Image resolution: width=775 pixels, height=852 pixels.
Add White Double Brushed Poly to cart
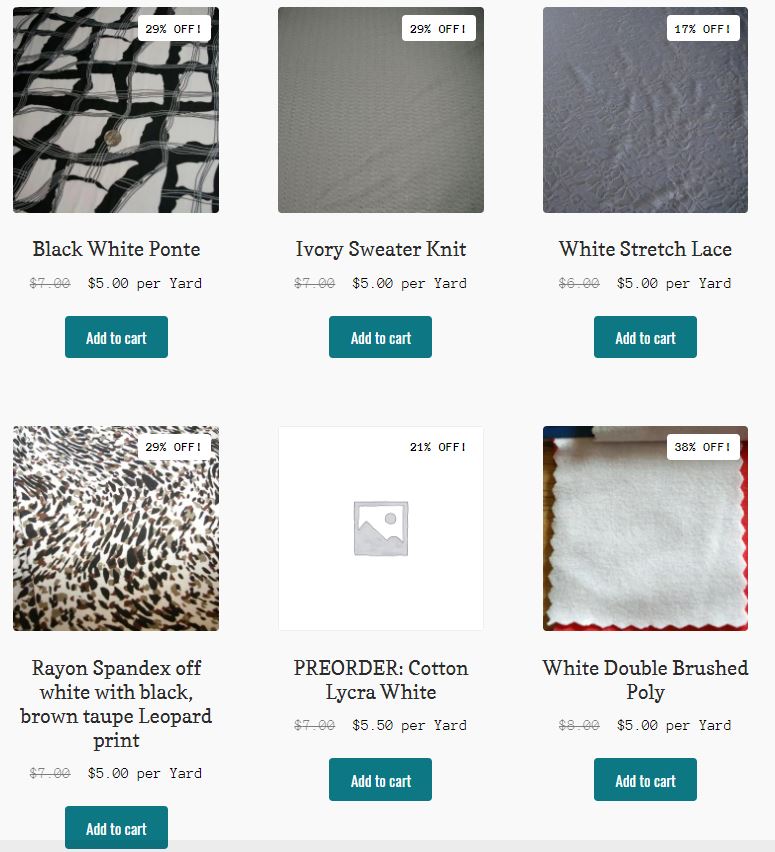645,780
